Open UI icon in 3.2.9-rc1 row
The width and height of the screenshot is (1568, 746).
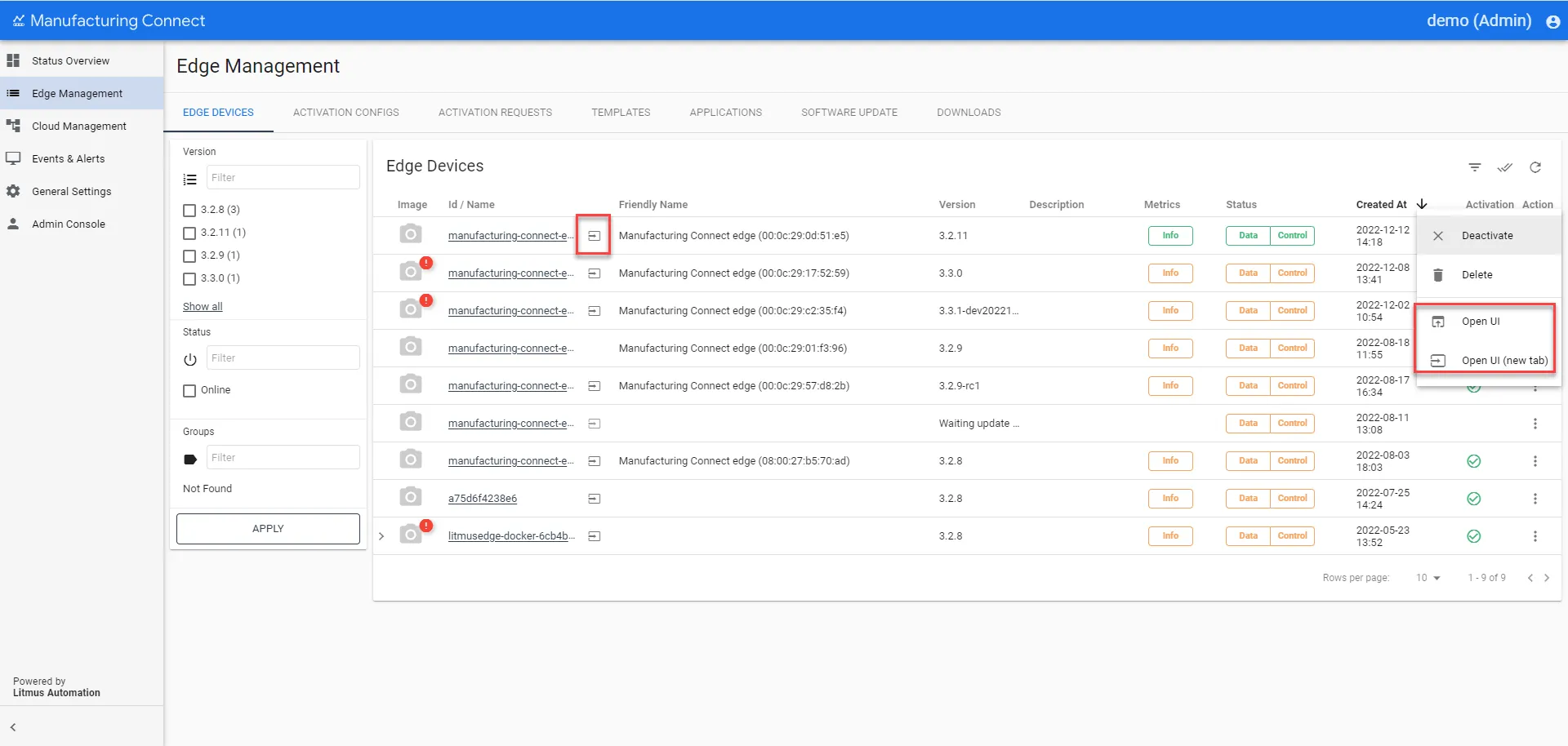[x=595, y=386]
